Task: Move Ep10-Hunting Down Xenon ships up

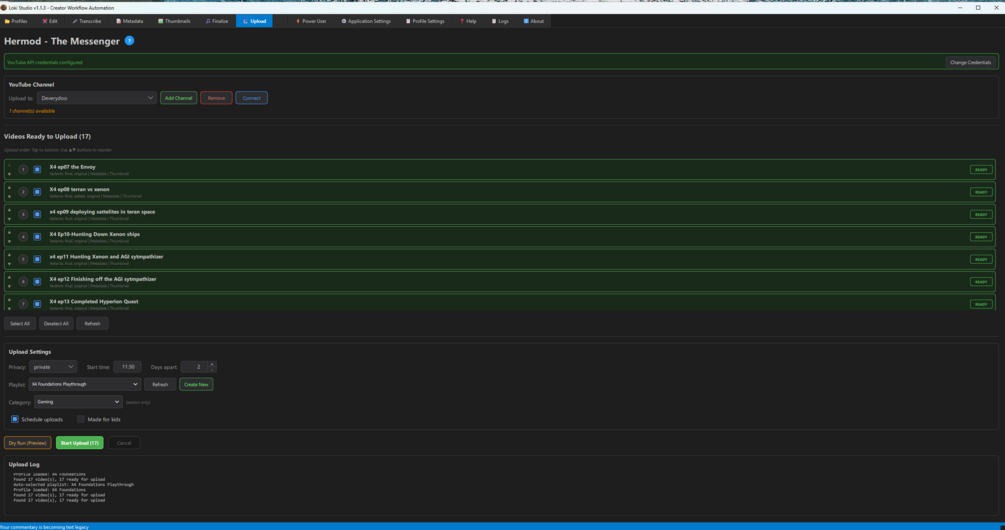Action: tap(10, 233)
